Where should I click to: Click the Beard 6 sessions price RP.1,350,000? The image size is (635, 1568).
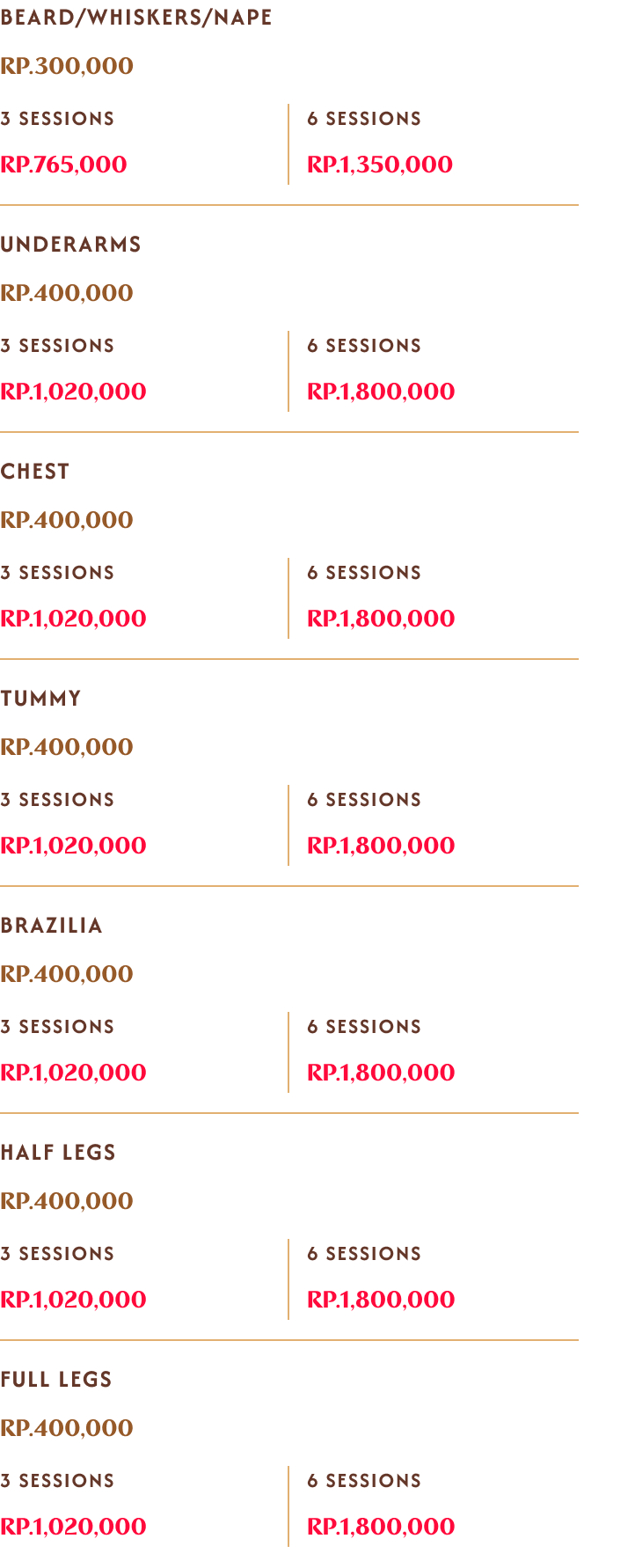coord(380,165)
